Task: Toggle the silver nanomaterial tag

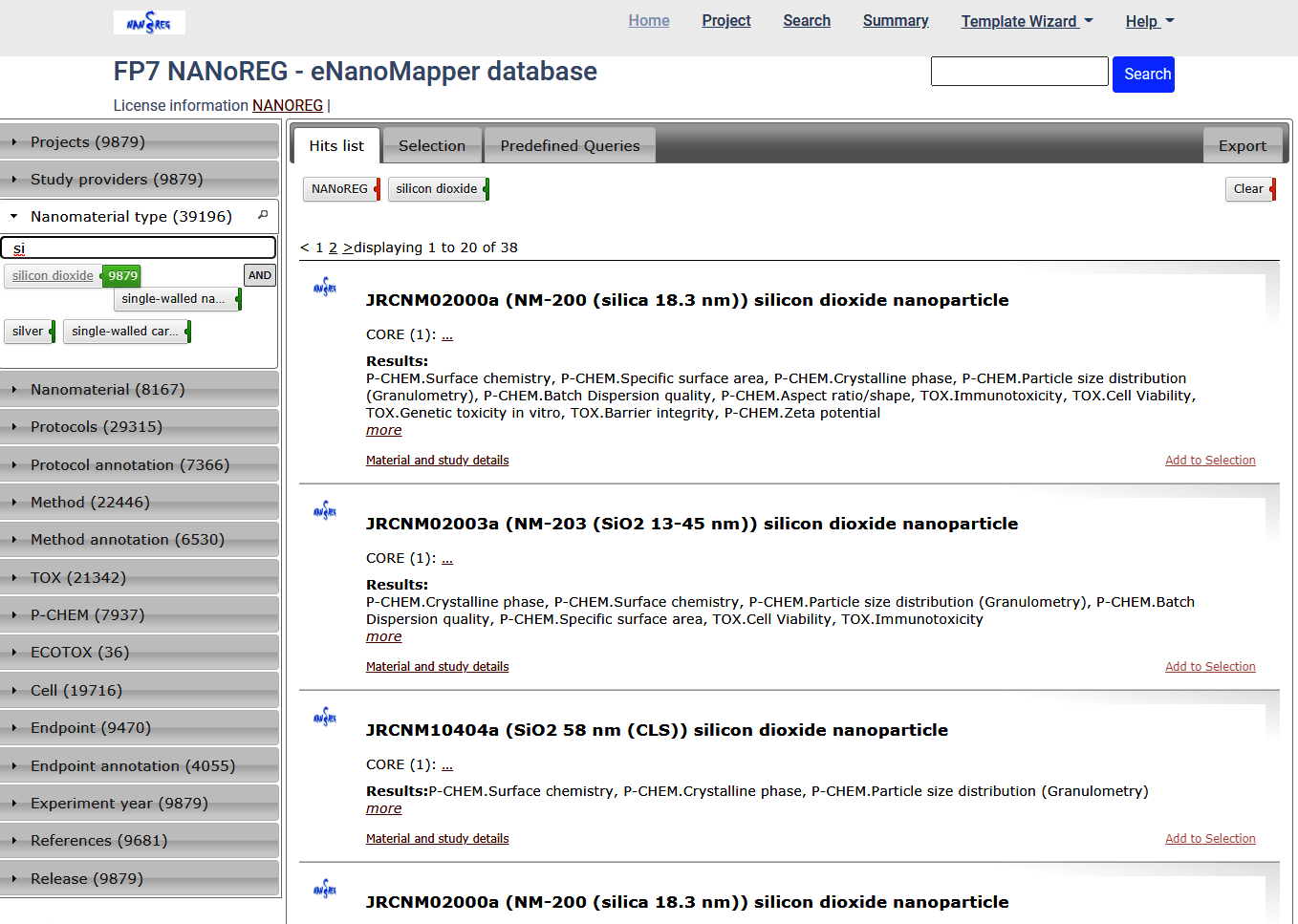Action: 28,332
